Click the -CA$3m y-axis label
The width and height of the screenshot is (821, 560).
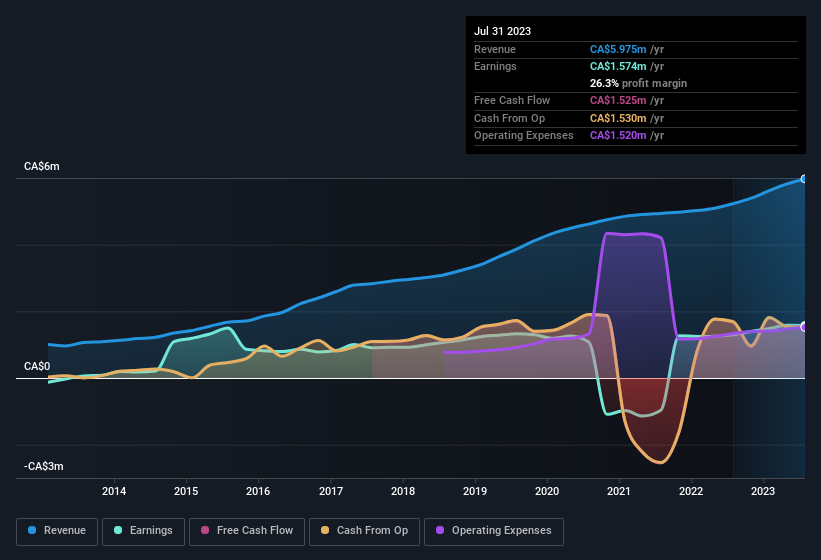click(x=44, y=467)
